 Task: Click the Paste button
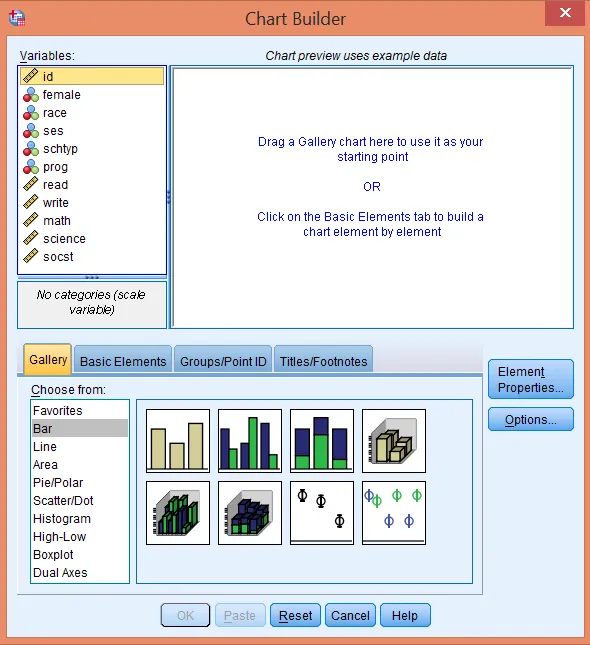240,615
